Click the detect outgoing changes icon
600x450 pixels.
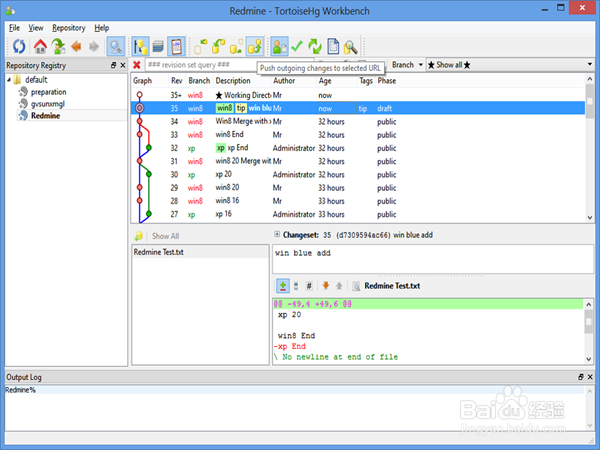pyautogui.click(x=236, y=47)
